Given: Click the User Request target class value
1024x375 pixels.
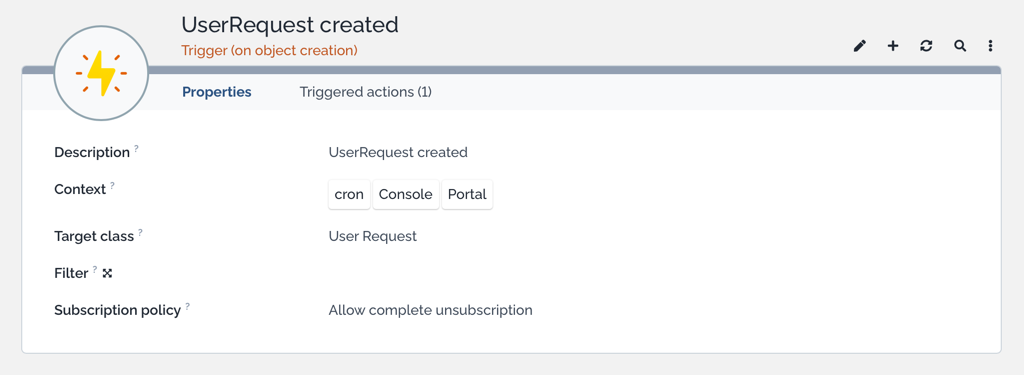Looking at the screenshot, I should click(373, 236).
